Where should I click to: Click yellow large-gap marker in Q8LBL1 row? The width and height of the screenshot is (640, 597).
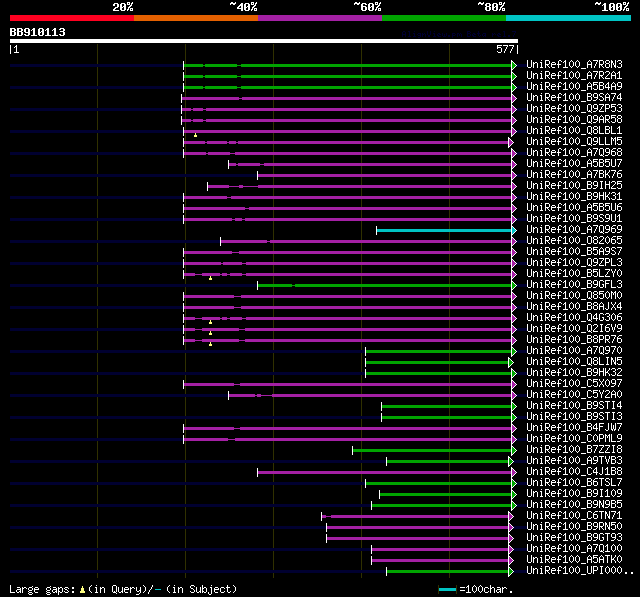click(x=196, y=135)
